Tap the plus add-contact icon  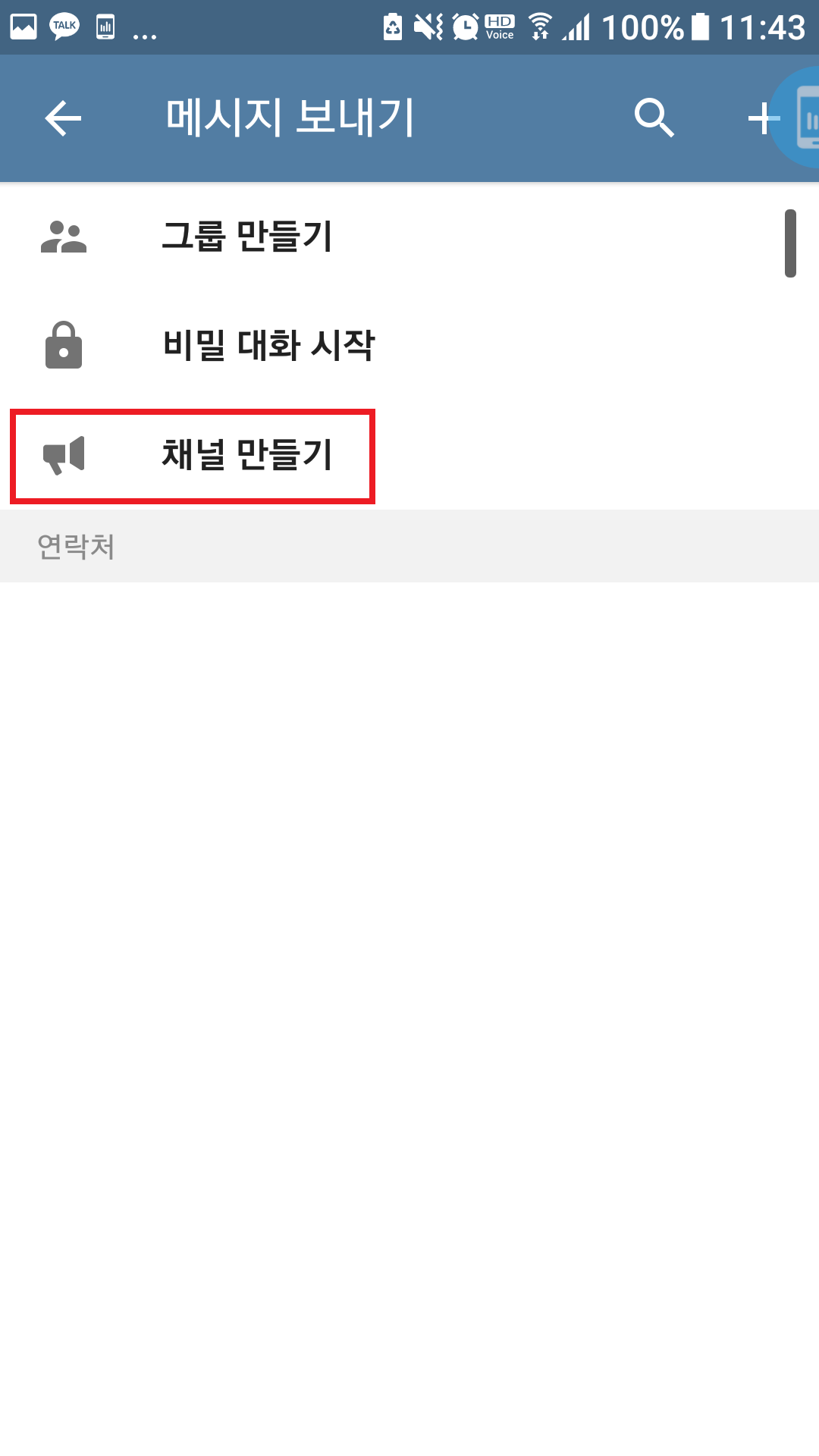[x=763, y=119]
